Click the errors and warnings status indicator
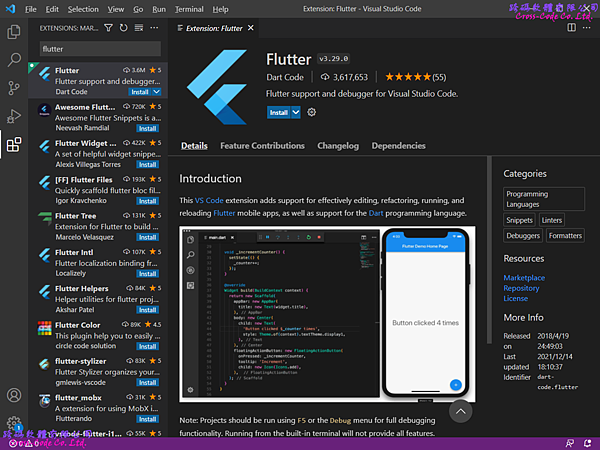 tap(24, 443)
